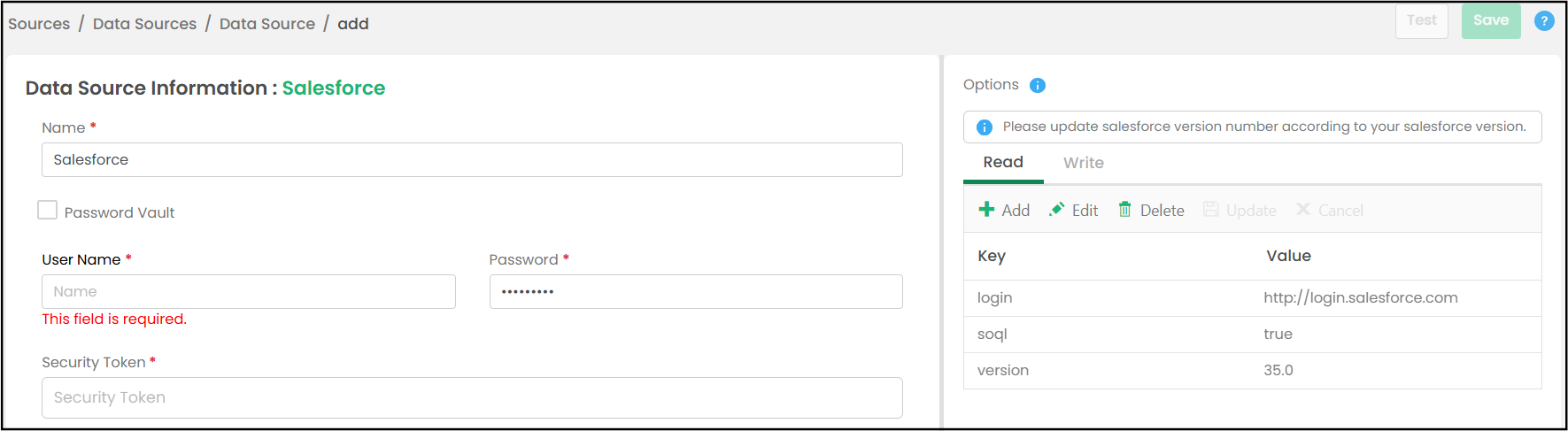
Task: Click the blue help question mark icon
Action: coord(1544,21)
